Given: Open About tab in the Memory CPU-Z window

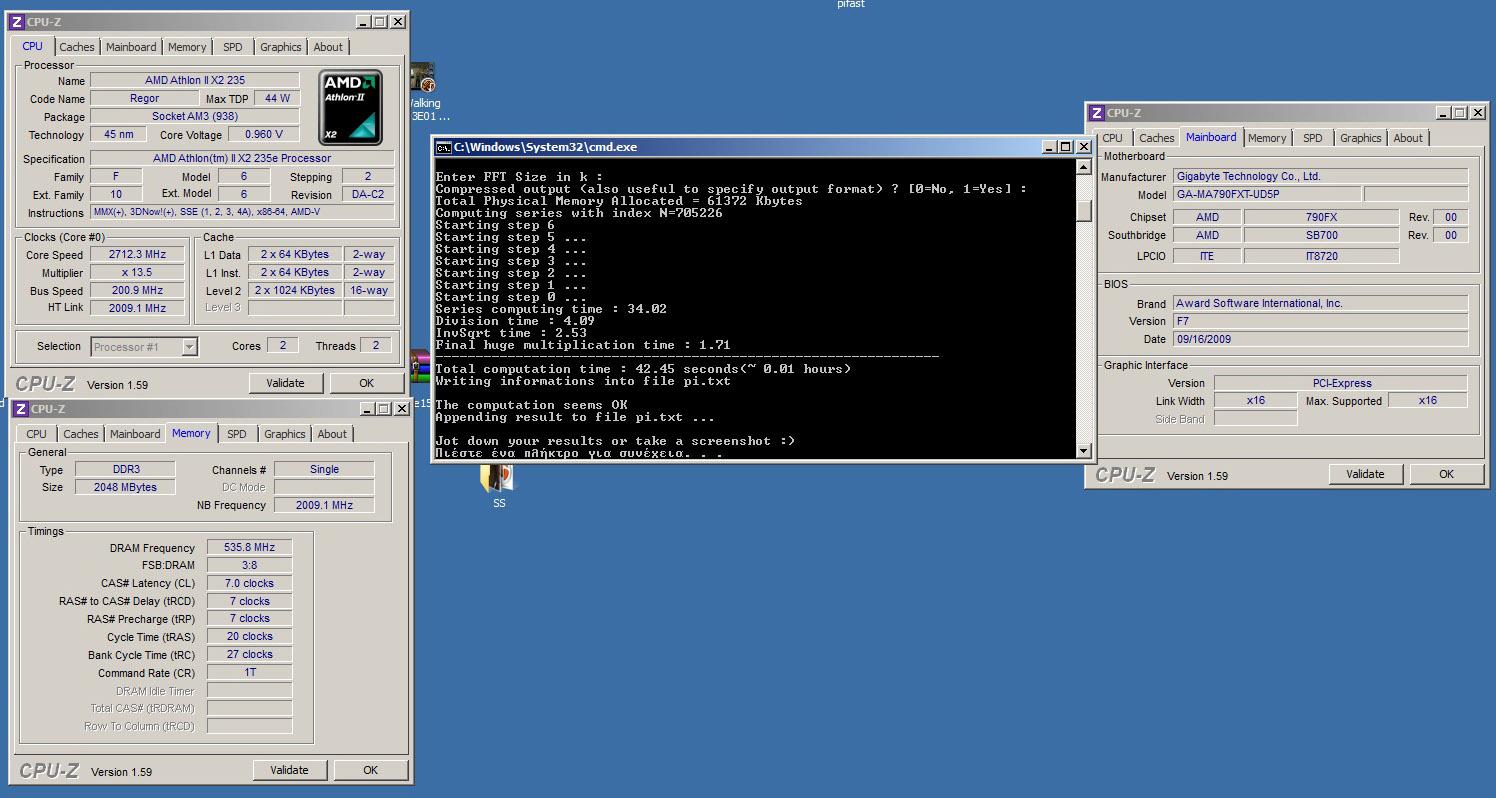Looking at the screenshot, I should point(332,434).
